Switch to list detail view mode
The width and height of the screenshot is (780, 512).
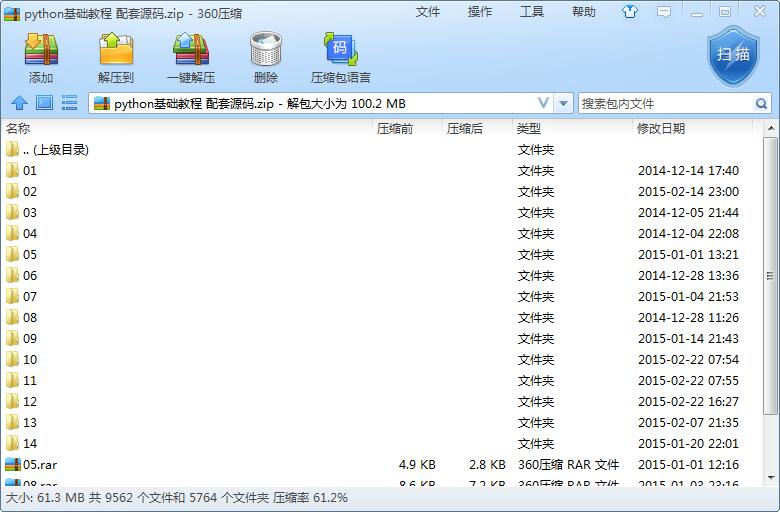(69, 103)
